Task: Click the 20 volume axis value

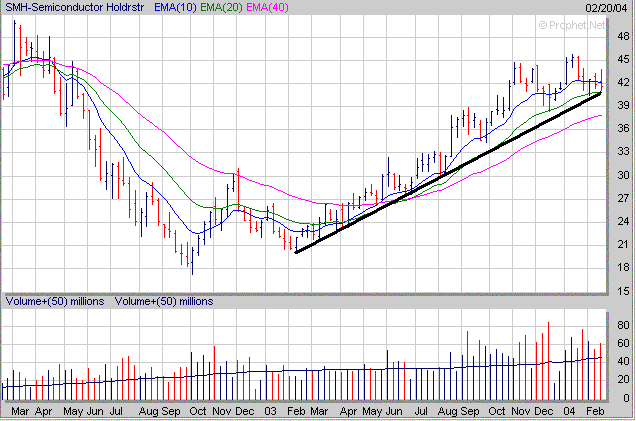Action: [x=623, y=380]
